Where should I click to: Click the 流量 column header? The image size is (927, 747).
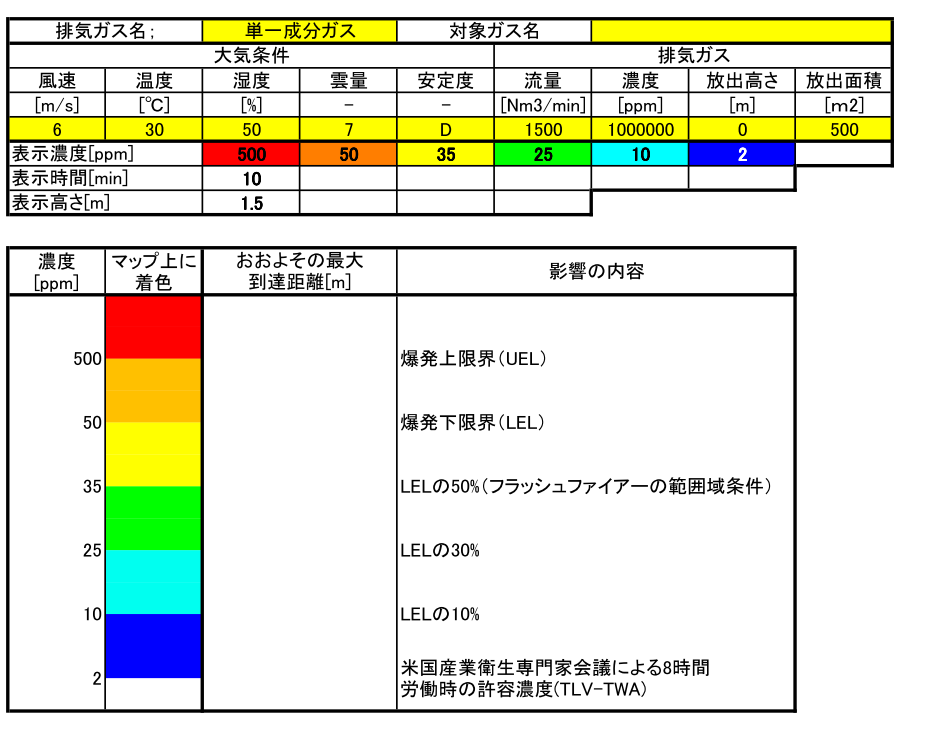tap(543, 80)
